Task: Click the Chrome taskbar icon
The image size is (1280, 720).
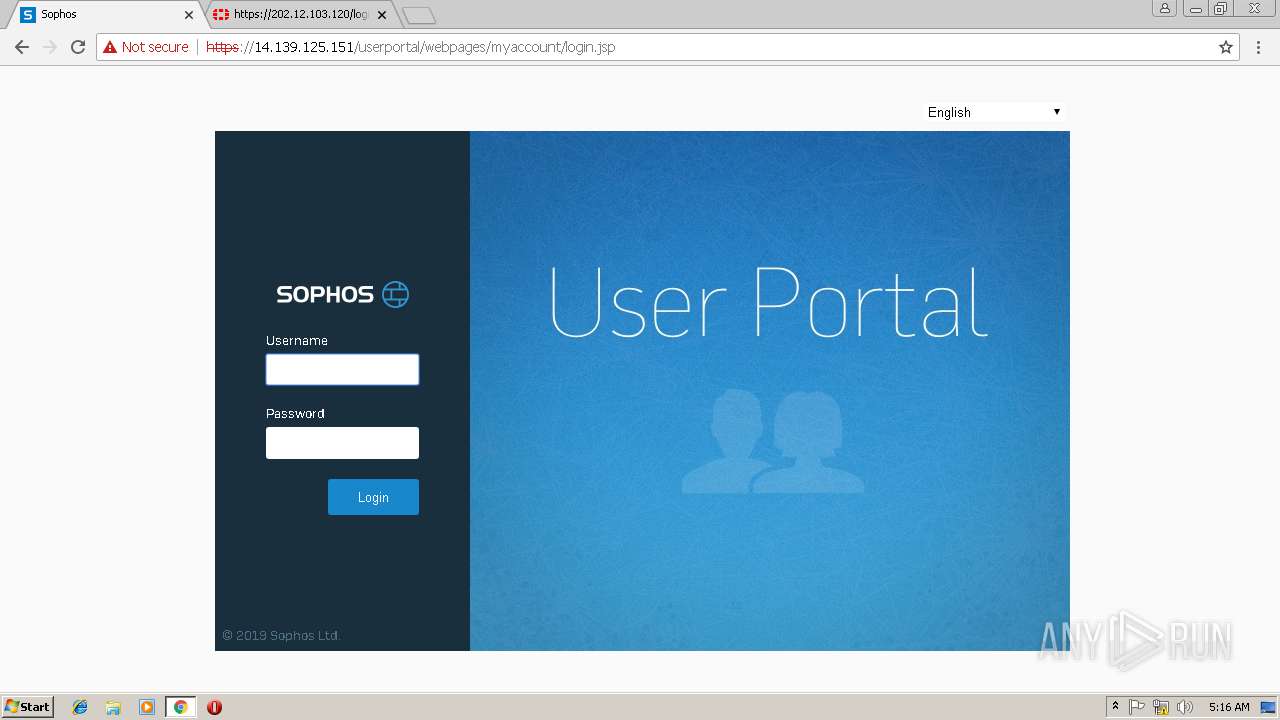Action: tap(180, 707)
